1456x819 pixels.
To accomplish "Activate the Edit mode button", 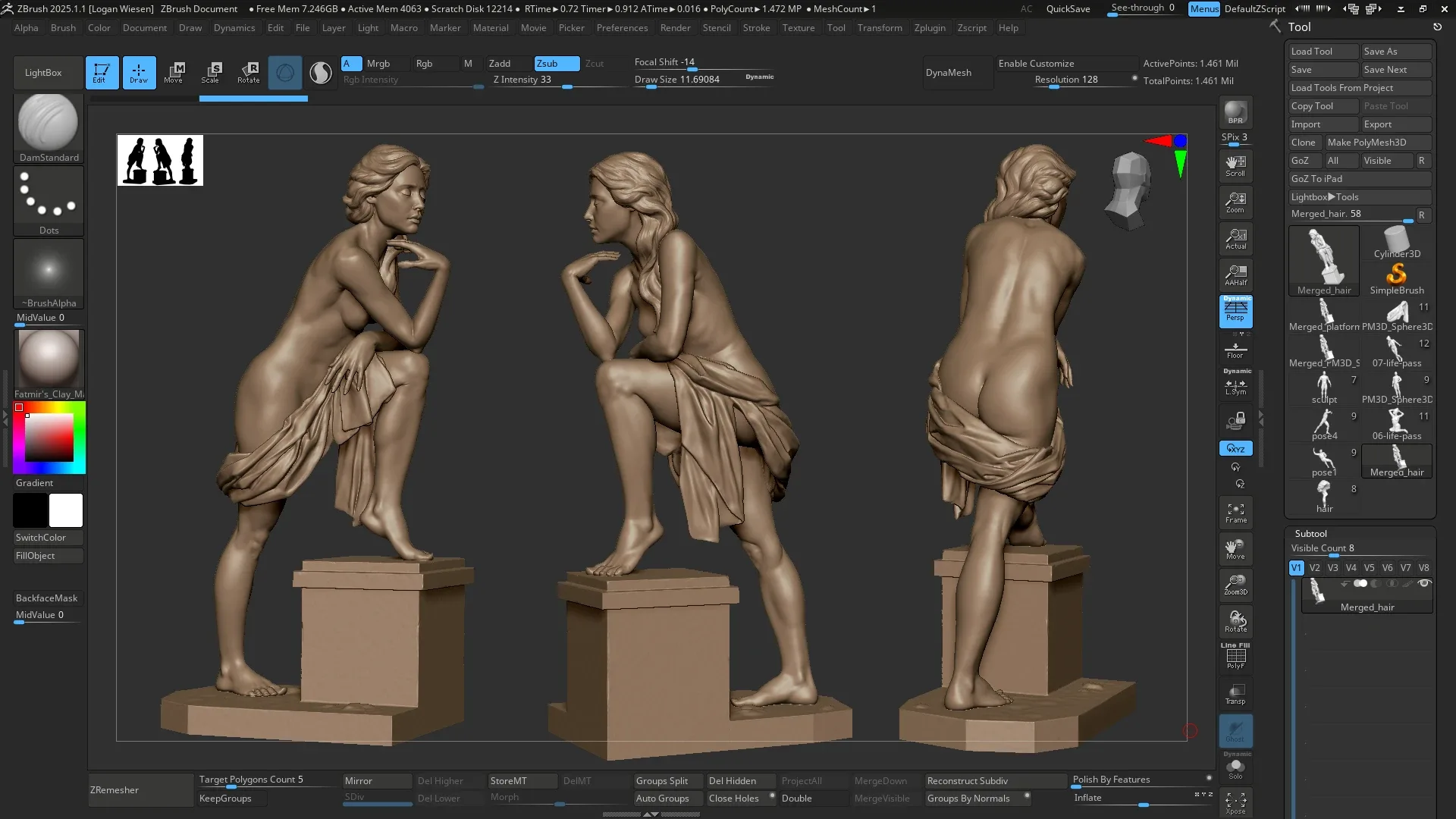I will point(102,73).
